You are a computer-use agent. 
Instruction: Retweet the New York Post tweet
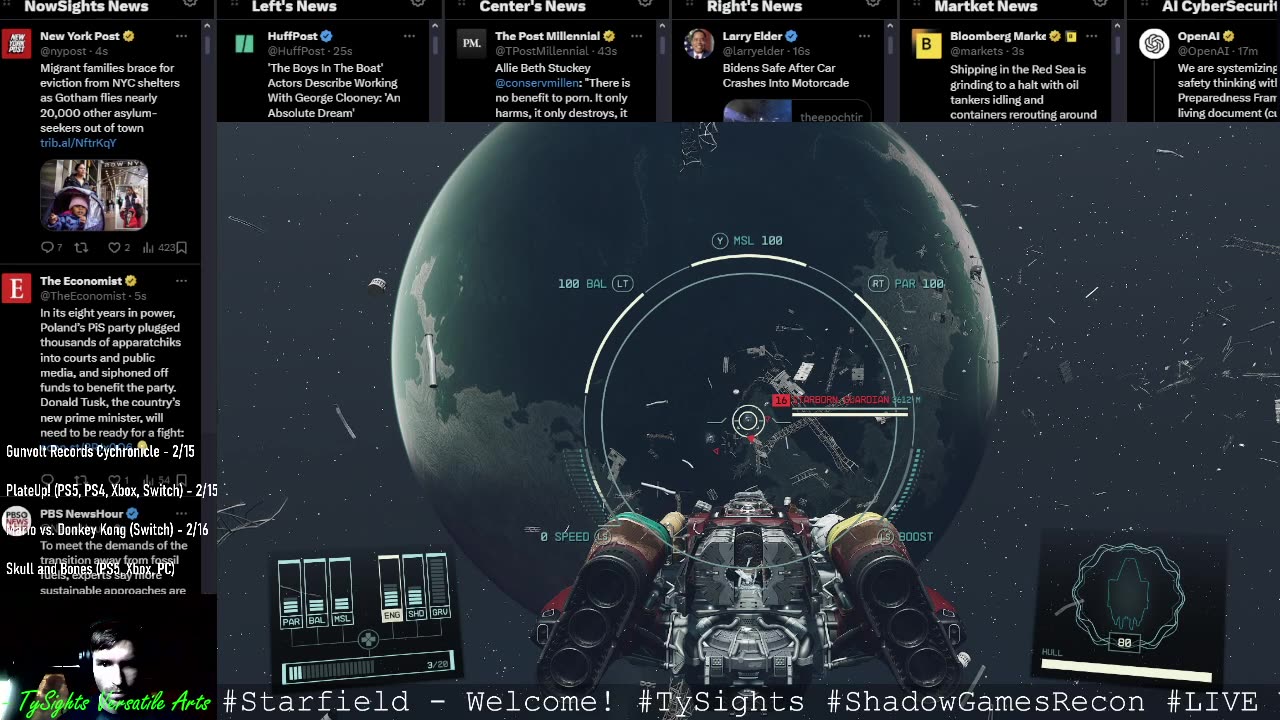tap(82, 247)
